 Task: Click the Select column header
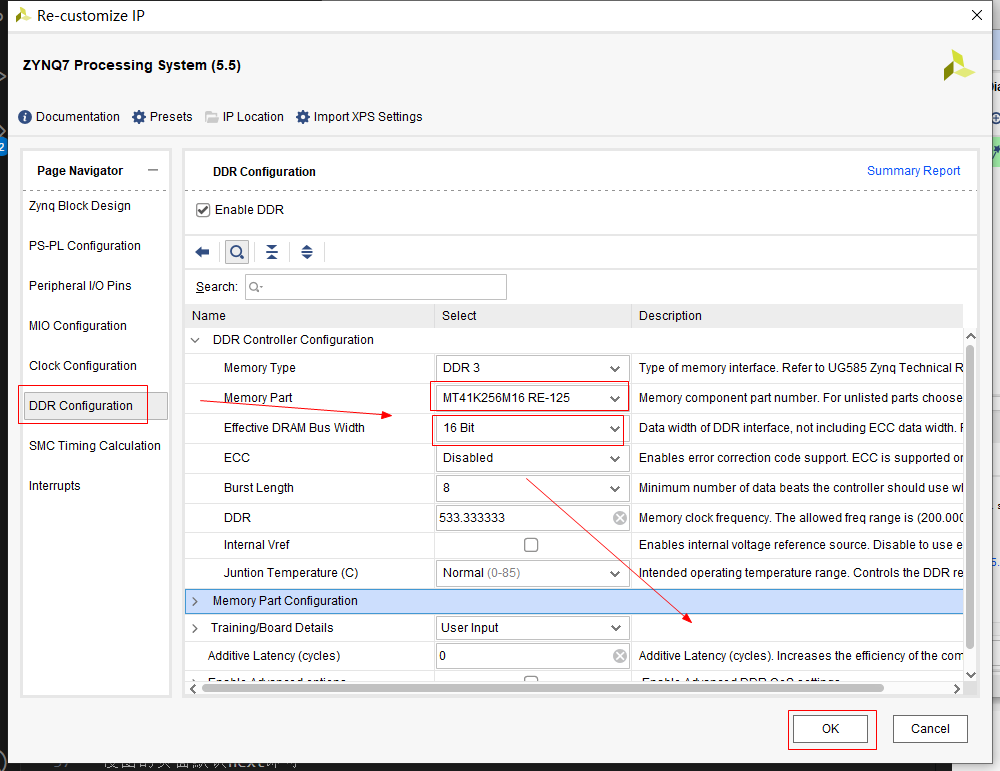[533, 316]
